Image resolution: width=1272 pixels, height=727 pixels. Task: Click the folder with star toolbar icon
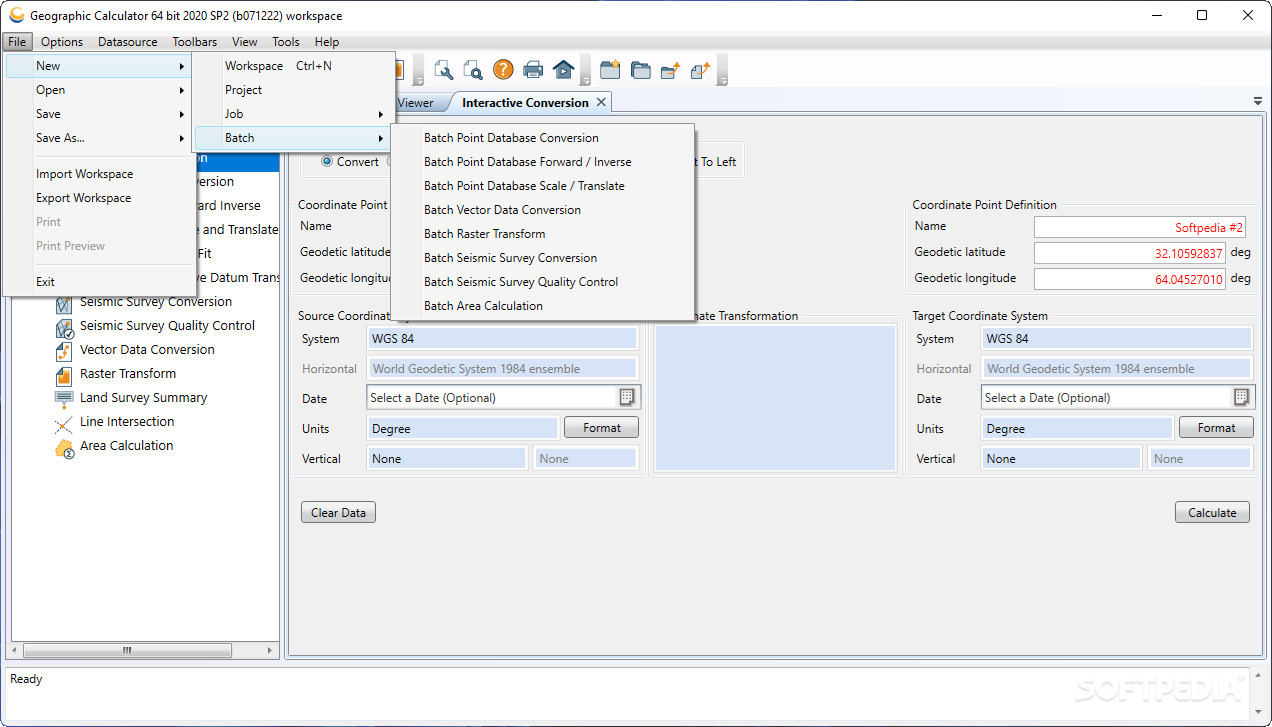pos(610,70)
